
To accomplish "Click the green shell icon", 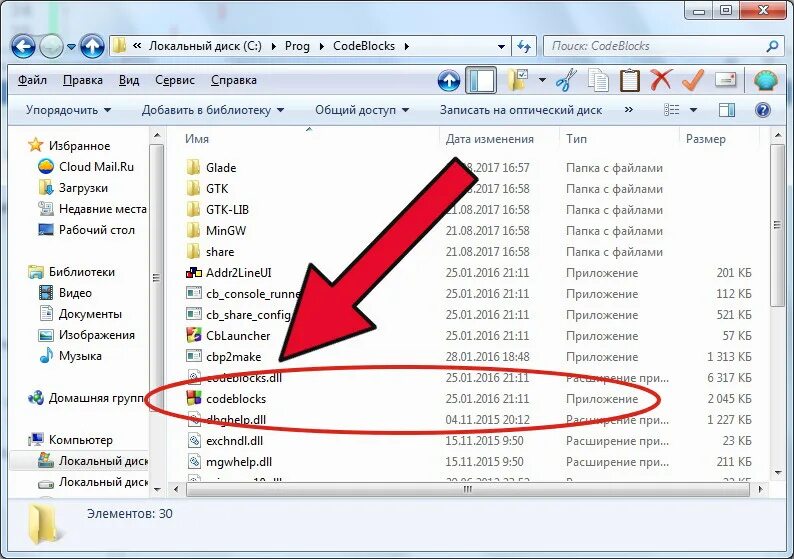I will coord(765,81).
